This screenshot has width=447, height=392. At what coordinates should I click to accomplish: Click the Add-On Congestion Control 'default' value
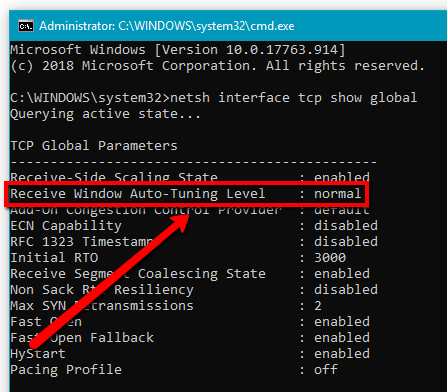(342, 211)
